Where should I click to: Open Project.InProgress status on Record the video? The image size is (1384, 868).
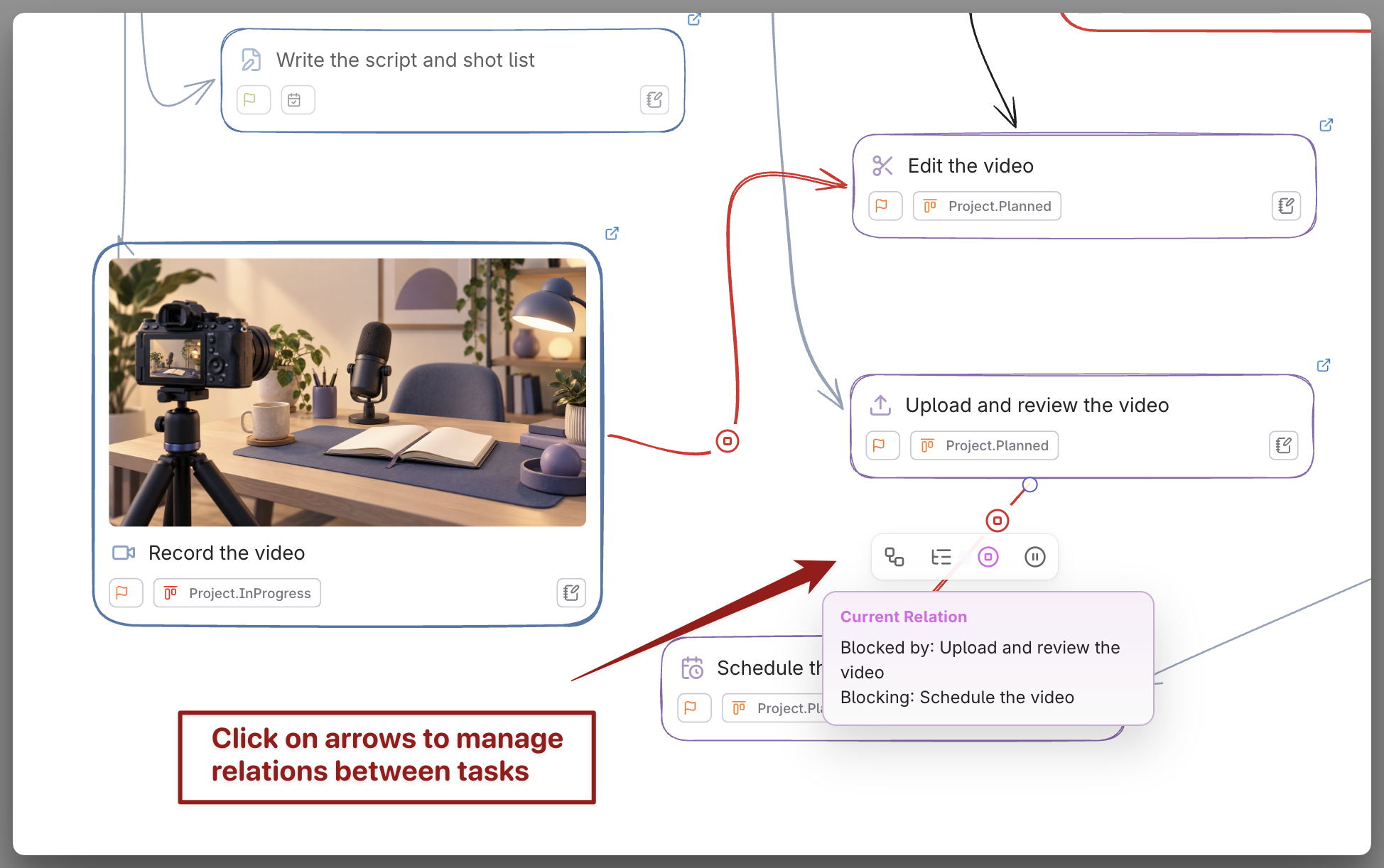point(237,593)
